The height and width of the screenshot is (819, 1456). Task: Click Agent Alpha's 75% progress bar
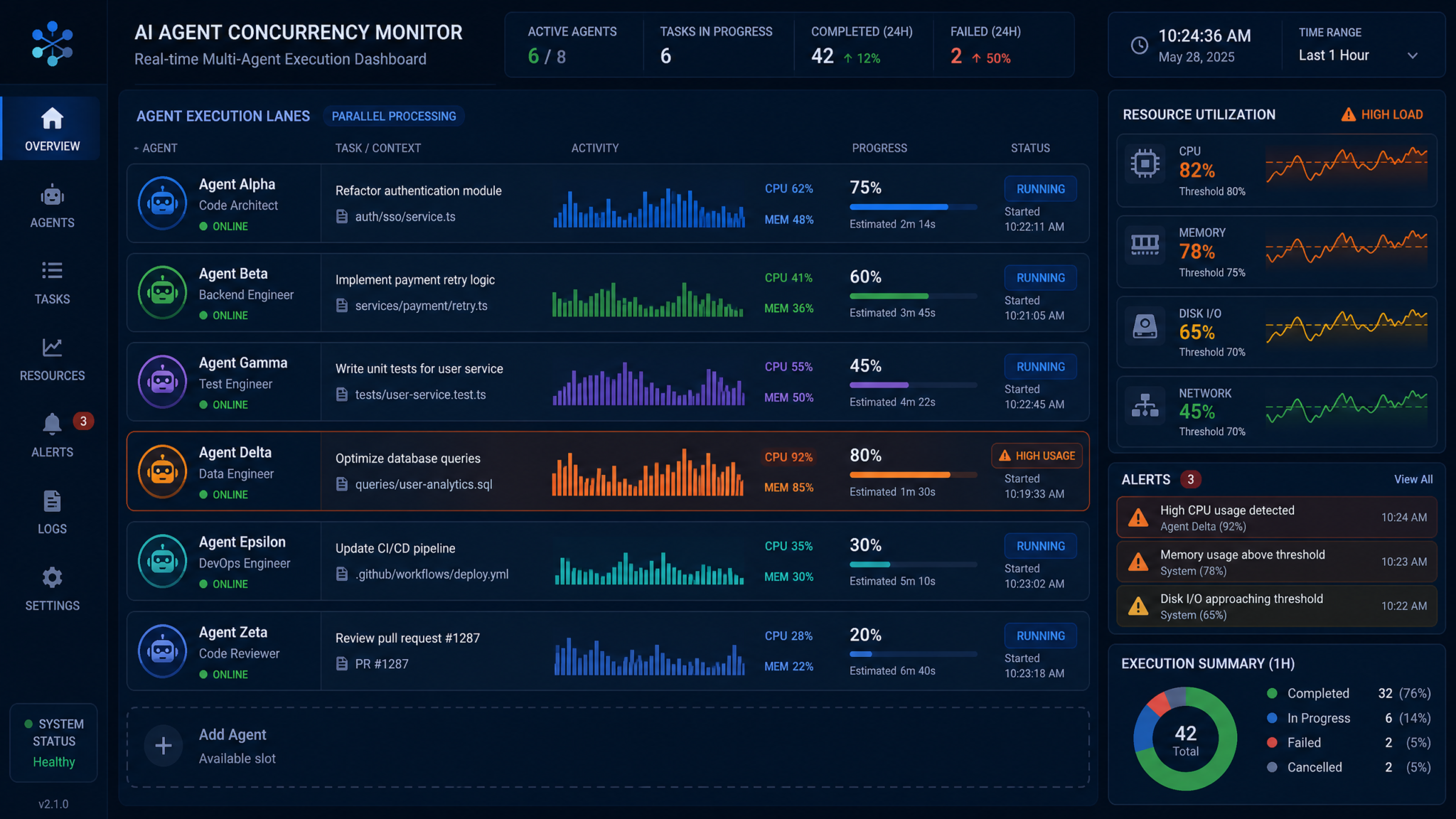tap(913, 207)
